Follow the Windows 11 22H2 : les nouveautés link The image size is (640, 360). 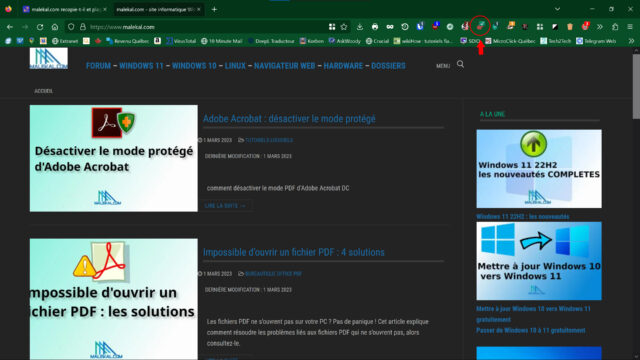pos(522,216)
